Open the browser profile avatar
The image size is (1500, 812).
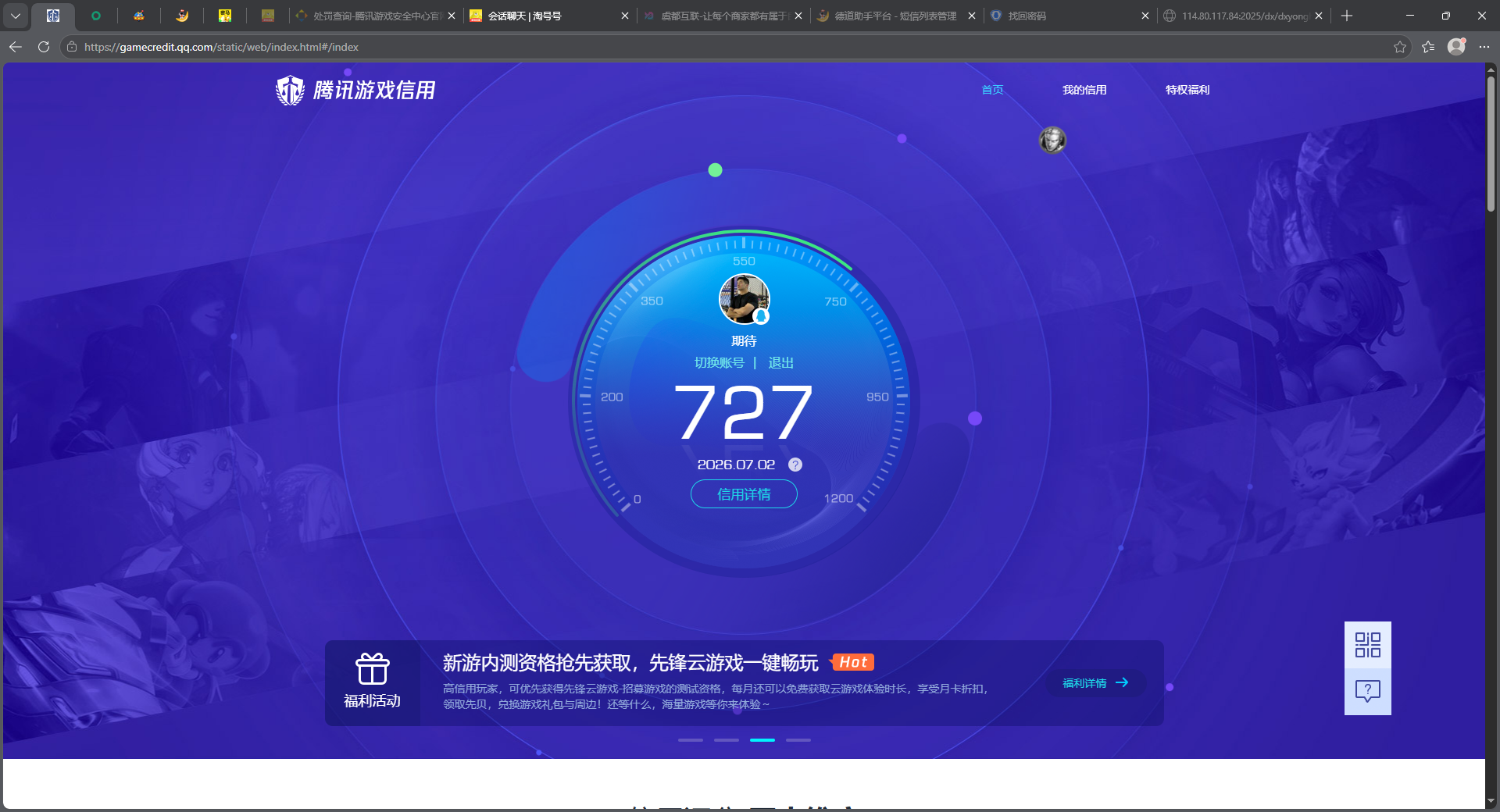click(x=1456, y=47)
